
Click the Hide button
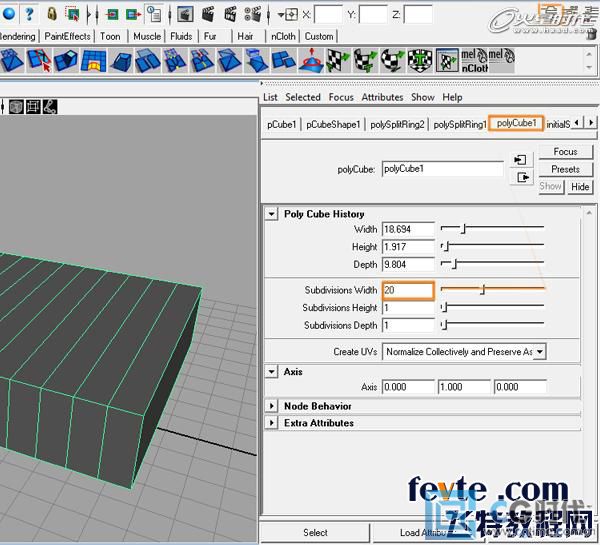[580, 187]
